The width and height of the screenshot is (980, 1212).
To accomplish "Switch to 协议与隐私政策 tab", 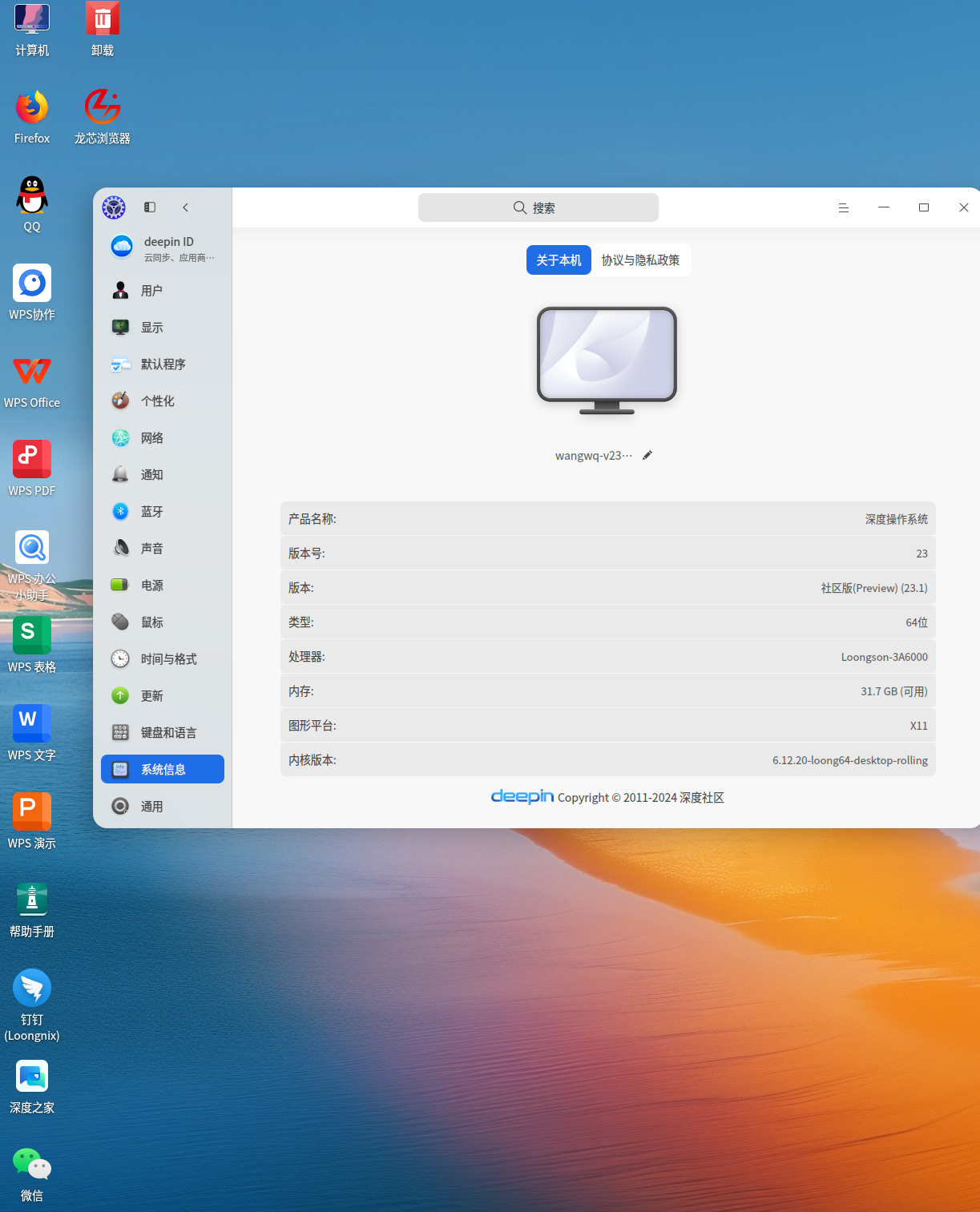I will click(641, 260).
